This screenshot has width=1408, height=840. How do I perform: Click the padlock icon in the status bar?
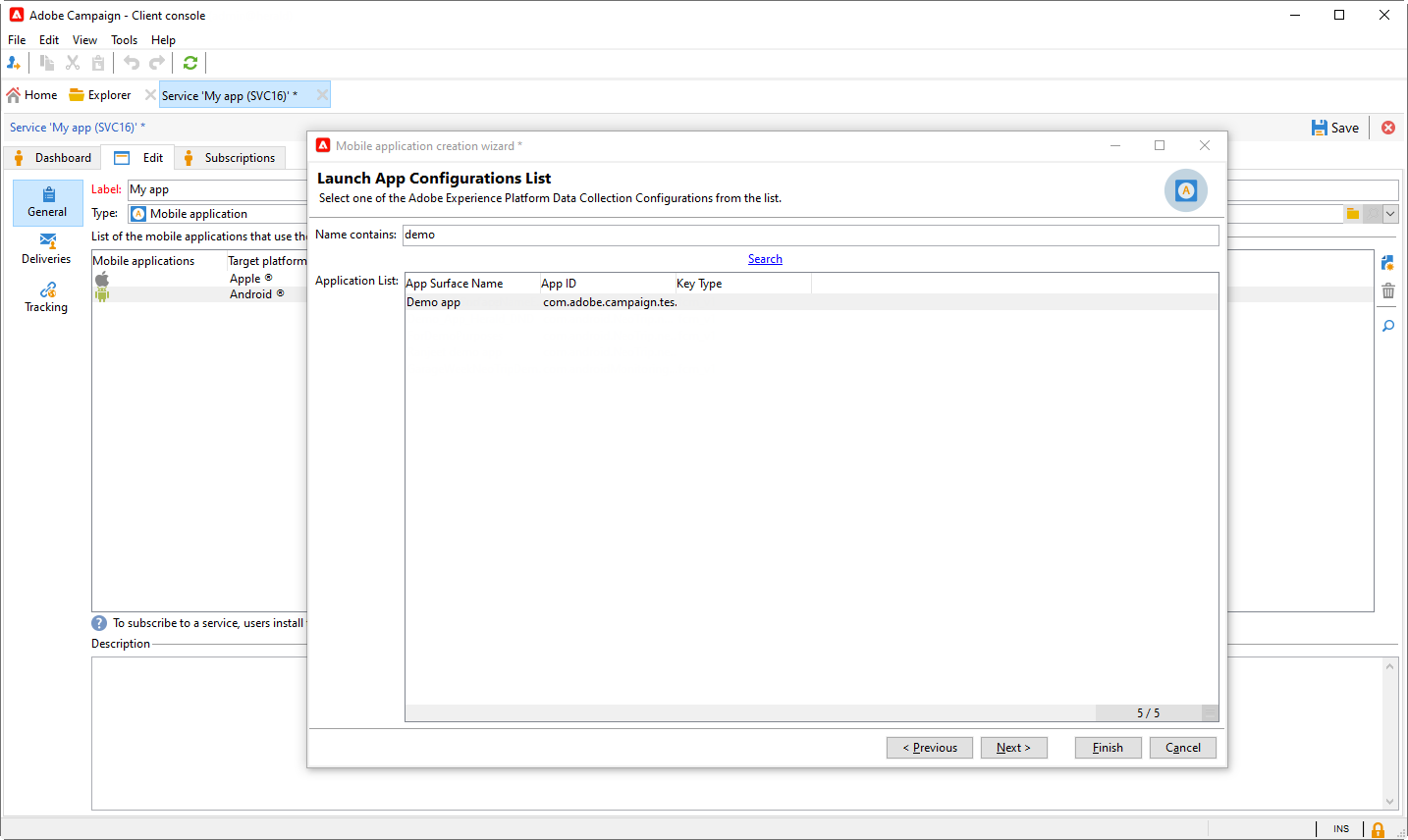[1379, 830]
